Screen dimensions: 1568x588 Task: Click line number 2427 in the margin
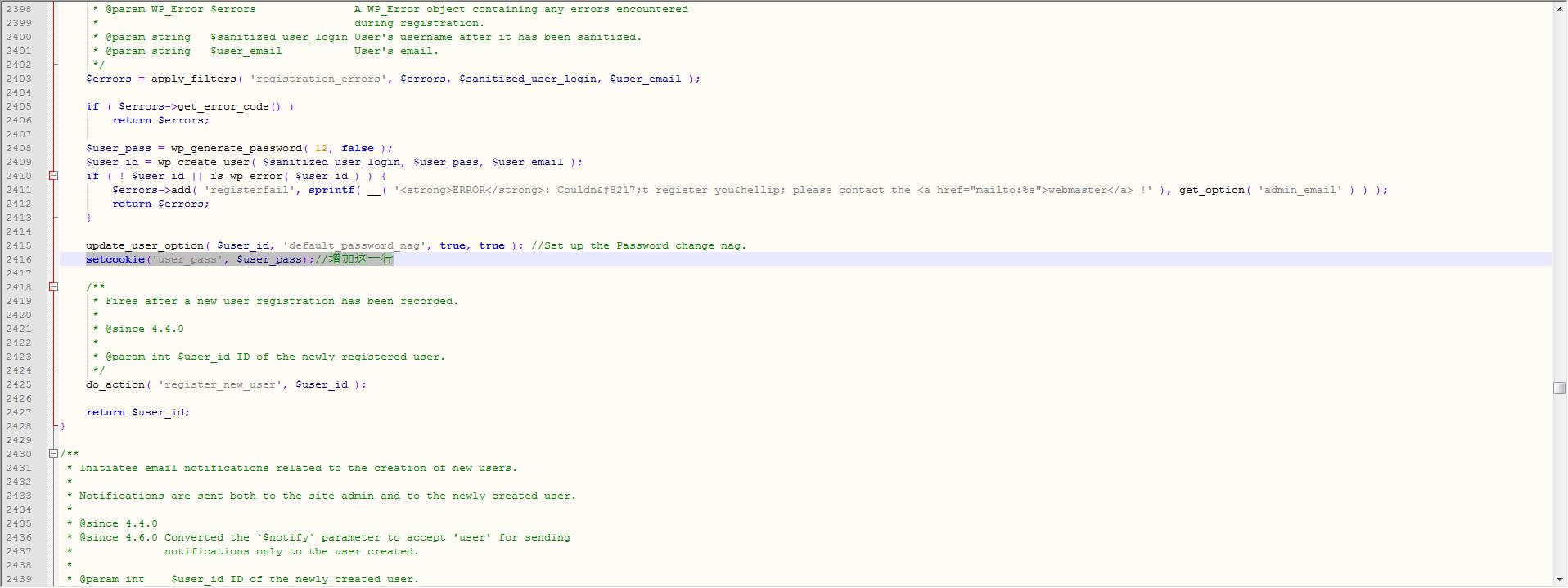18,412
